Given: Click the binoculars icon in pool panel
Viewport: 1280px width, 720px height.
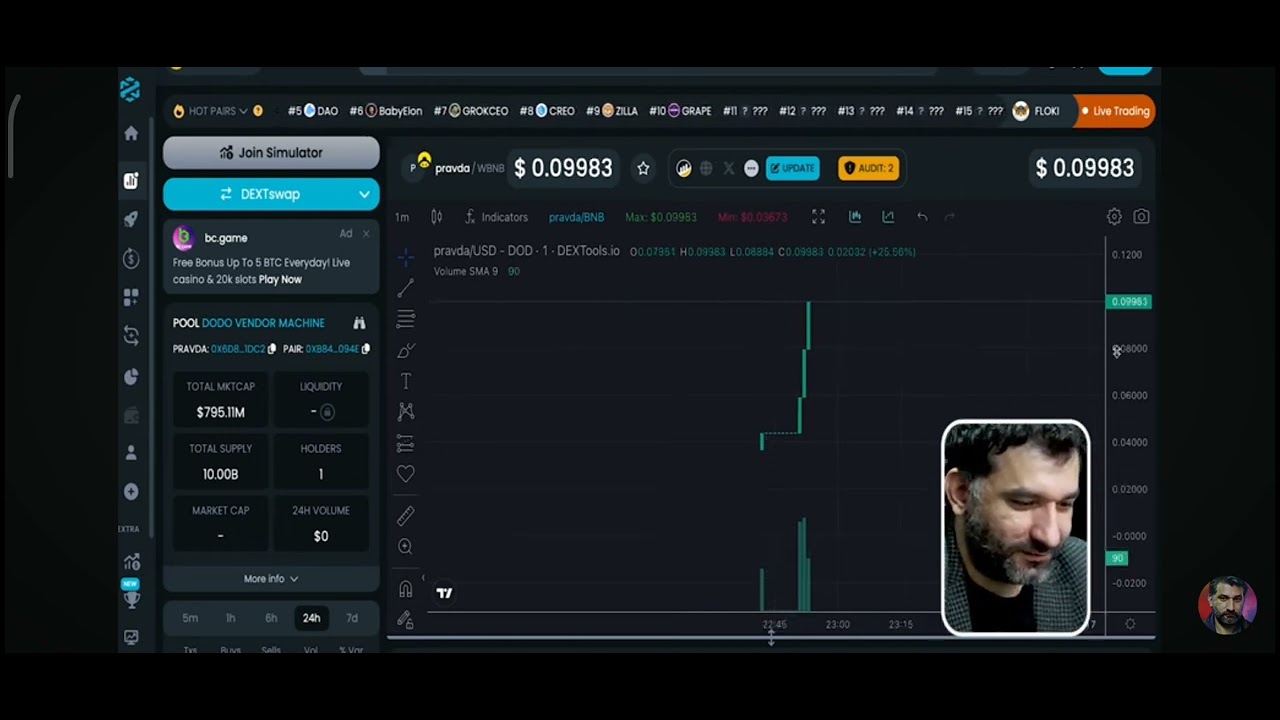Looking at the screenshot, I should click(359, 323).
